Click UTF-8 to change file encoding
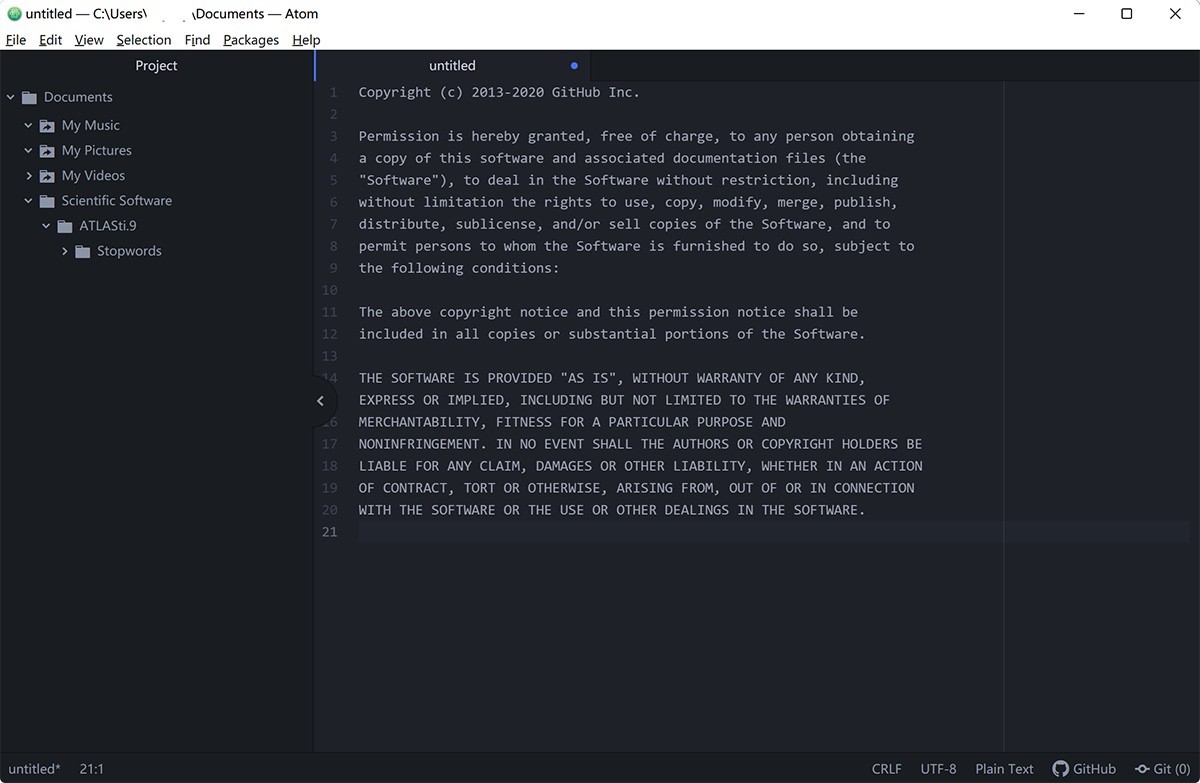This screenshot has width=1200, height=783. coord(938,768)
